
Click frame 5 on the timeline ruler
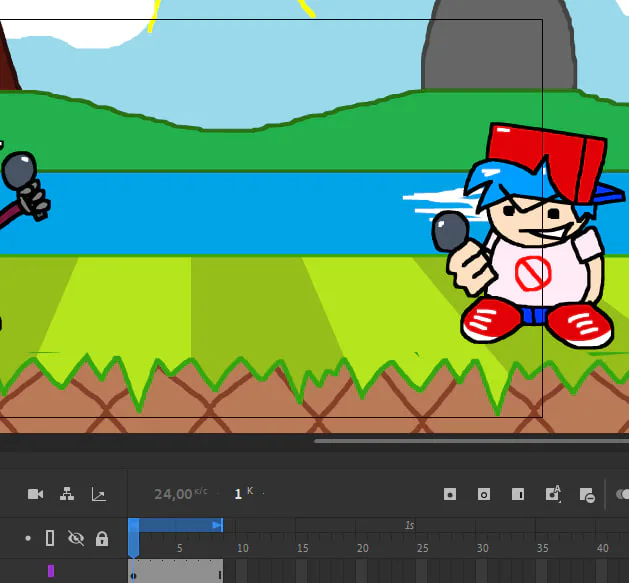click(x=180, y=548)
